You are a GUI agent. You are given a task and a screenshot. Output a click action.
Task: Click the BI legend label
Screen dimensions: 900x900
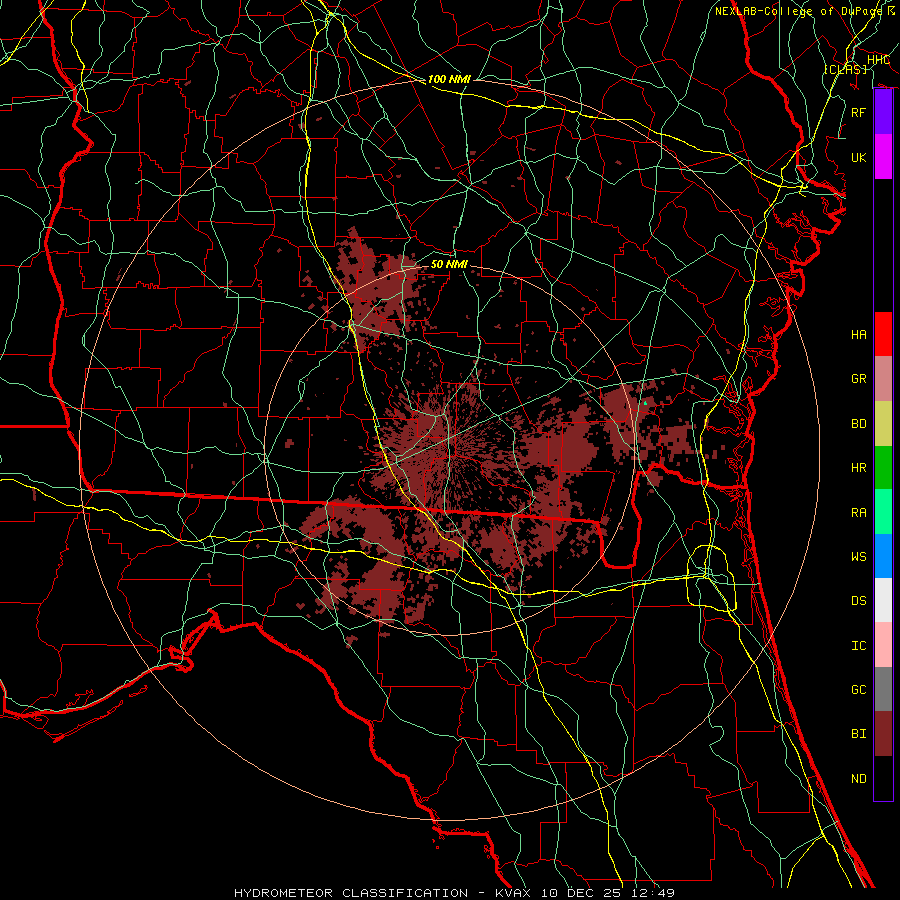point(859,734)
